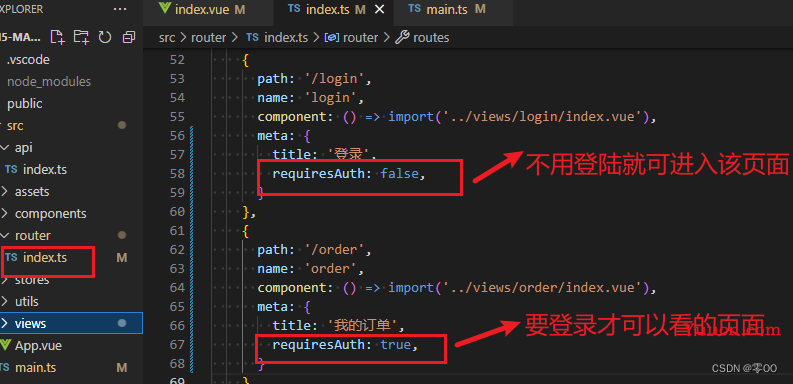The height and width of the screenshot is (384, 793).
Task: Click line number 52 in gutter
Action: click(177, 60)
